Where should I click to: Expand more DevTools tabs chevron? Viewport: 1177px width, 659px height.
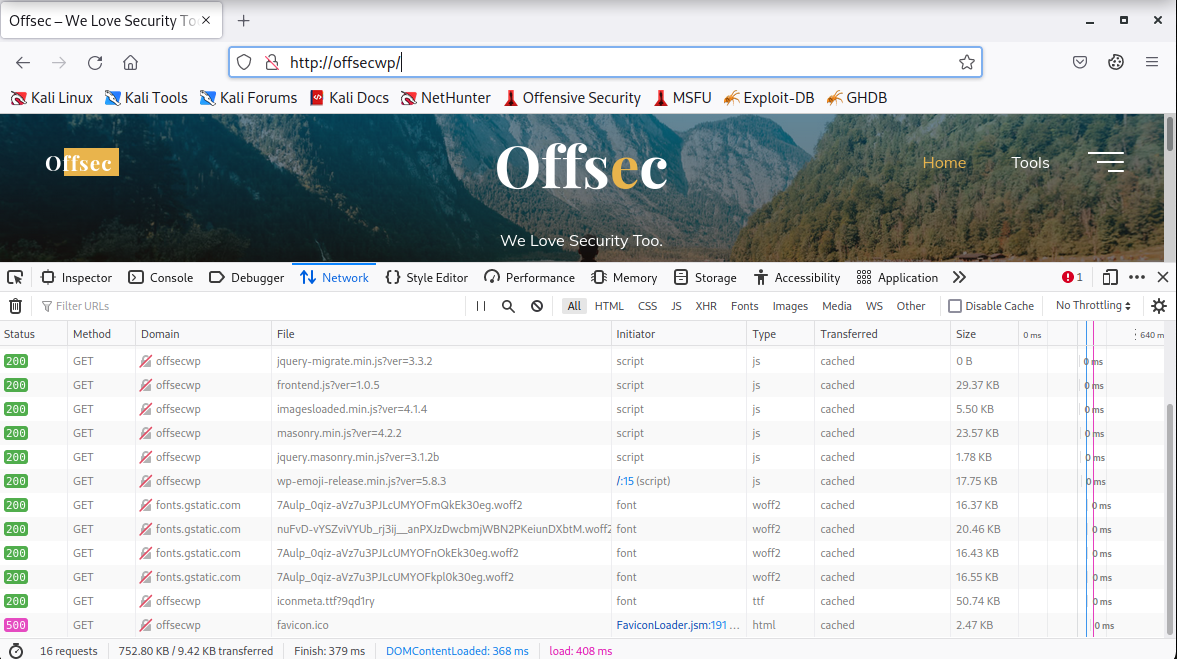pyautogui.click(x=960, y=277)
